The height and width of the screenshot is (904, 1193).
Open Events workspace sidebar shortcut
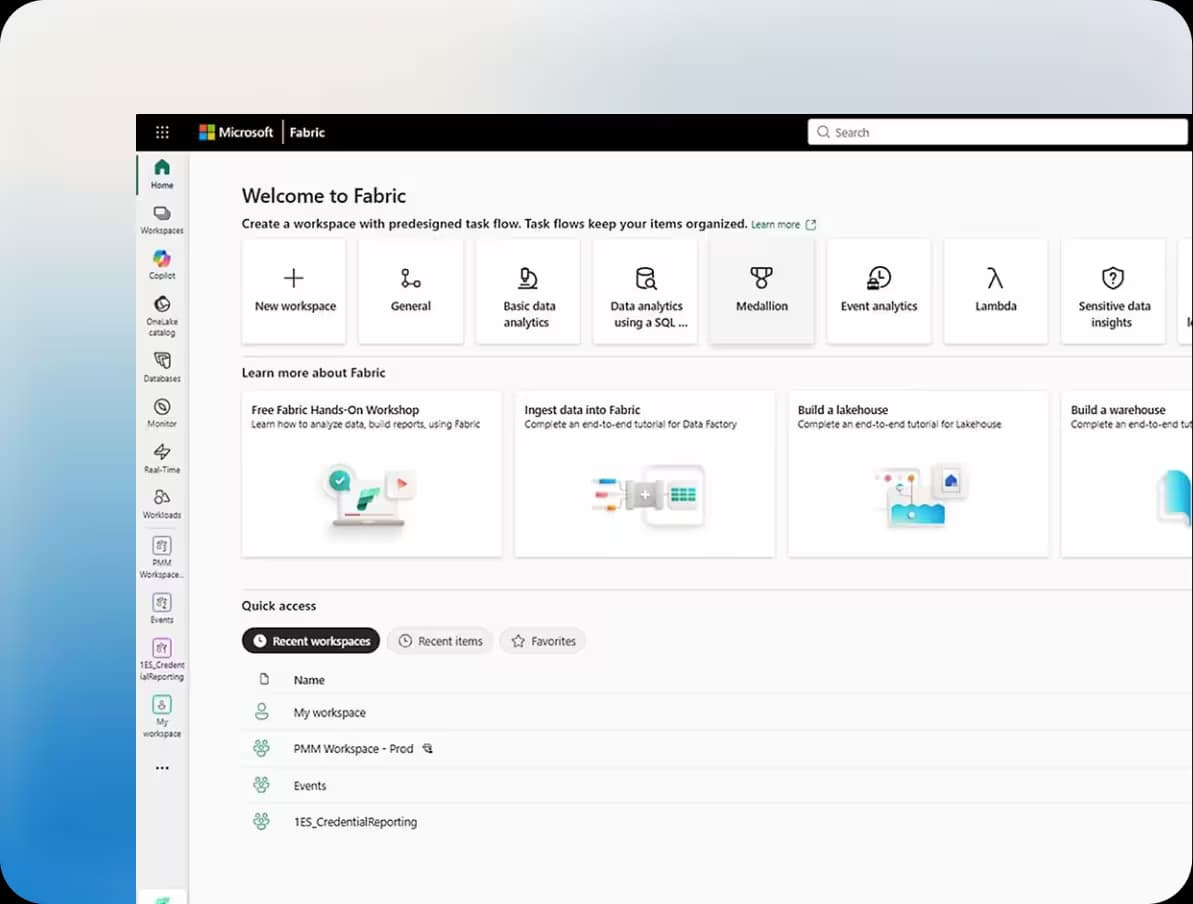pyautogui.click(x=162, y=608)
